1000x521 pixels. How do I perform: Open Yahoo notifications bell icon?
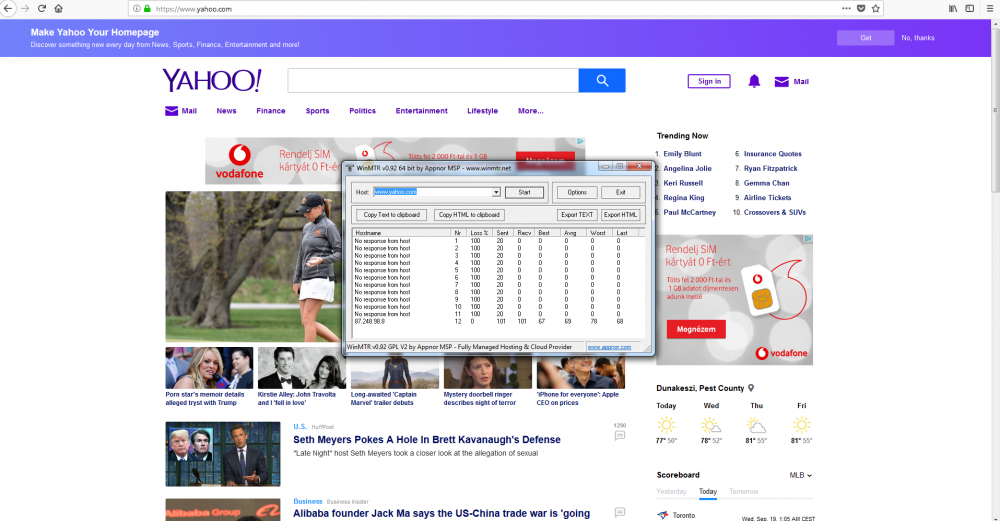pyautogui.click(x=754, y=81)
